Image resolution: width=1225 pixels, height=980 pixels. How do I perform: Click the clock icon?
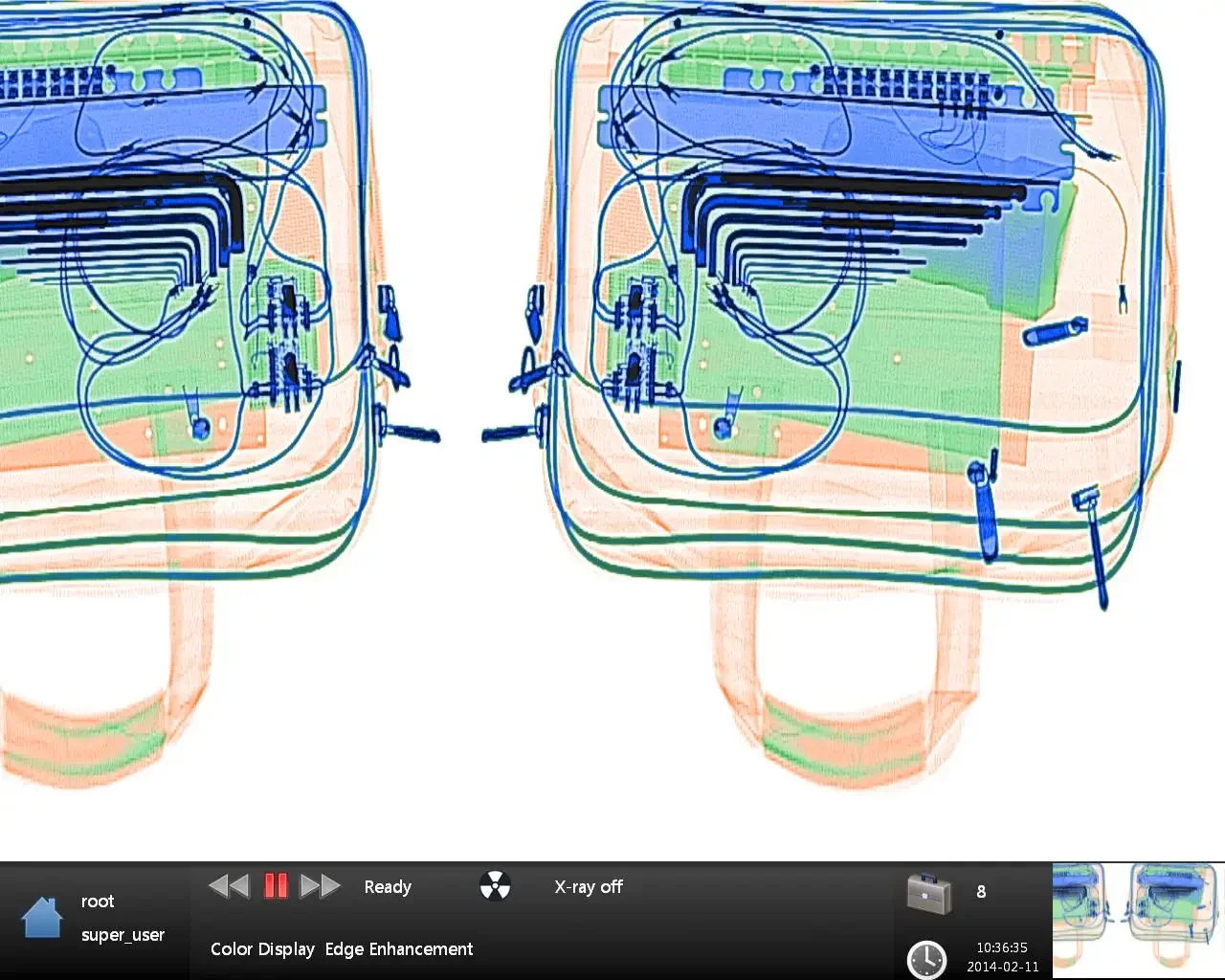click(x=926, y=960)
